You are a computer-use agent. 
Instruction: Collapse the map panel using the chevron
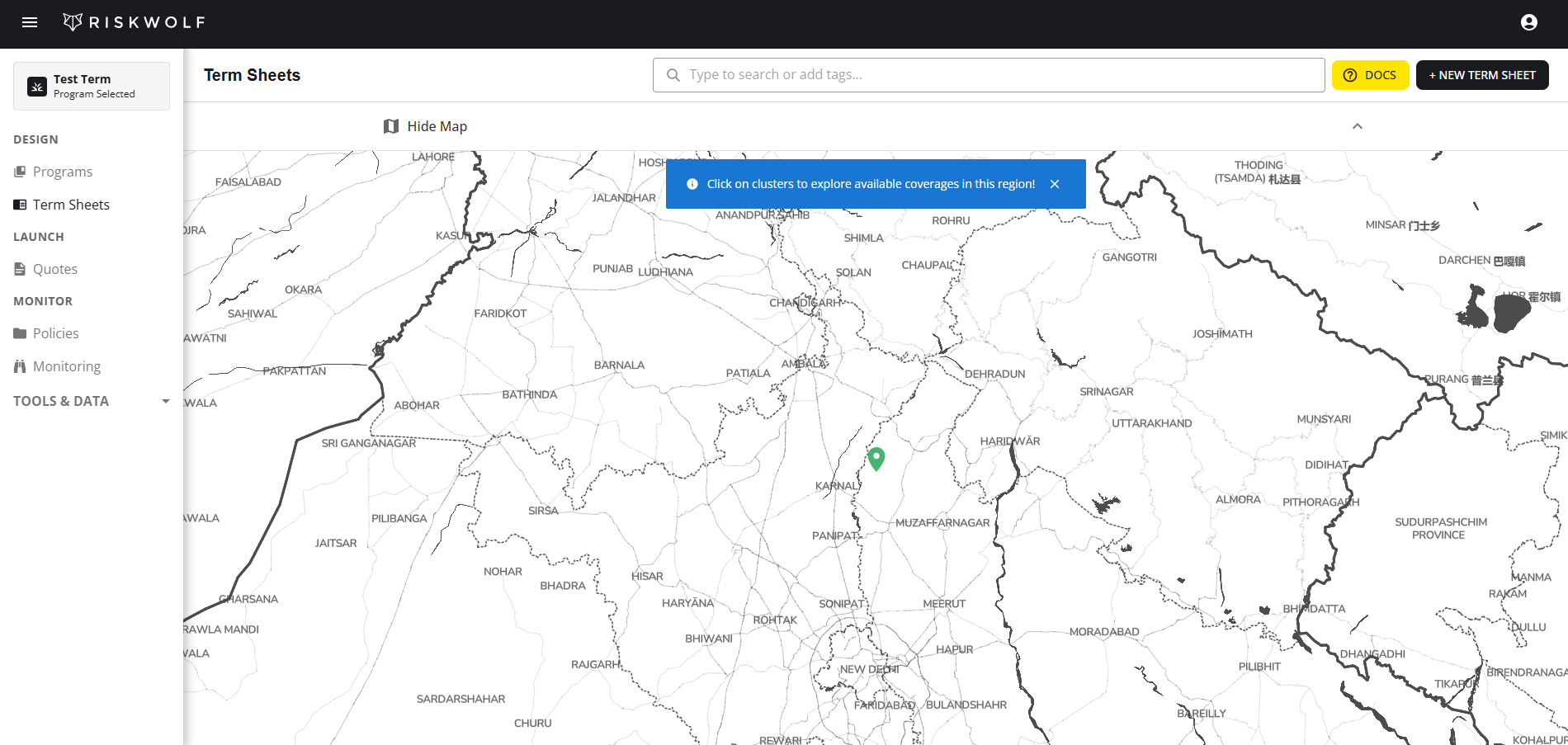click(1358, 126)
